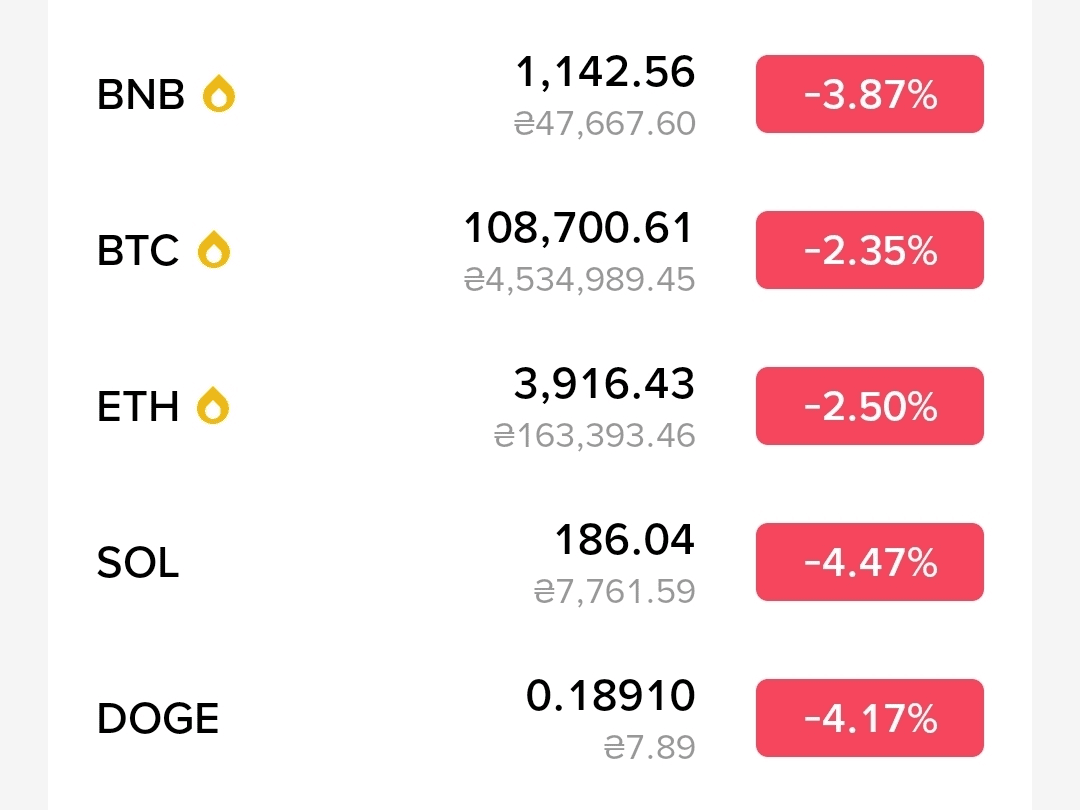This screenshot has height=810, width=1080.
Task: Tap the ETH -2.50% change badge
Action: point(869,406)
